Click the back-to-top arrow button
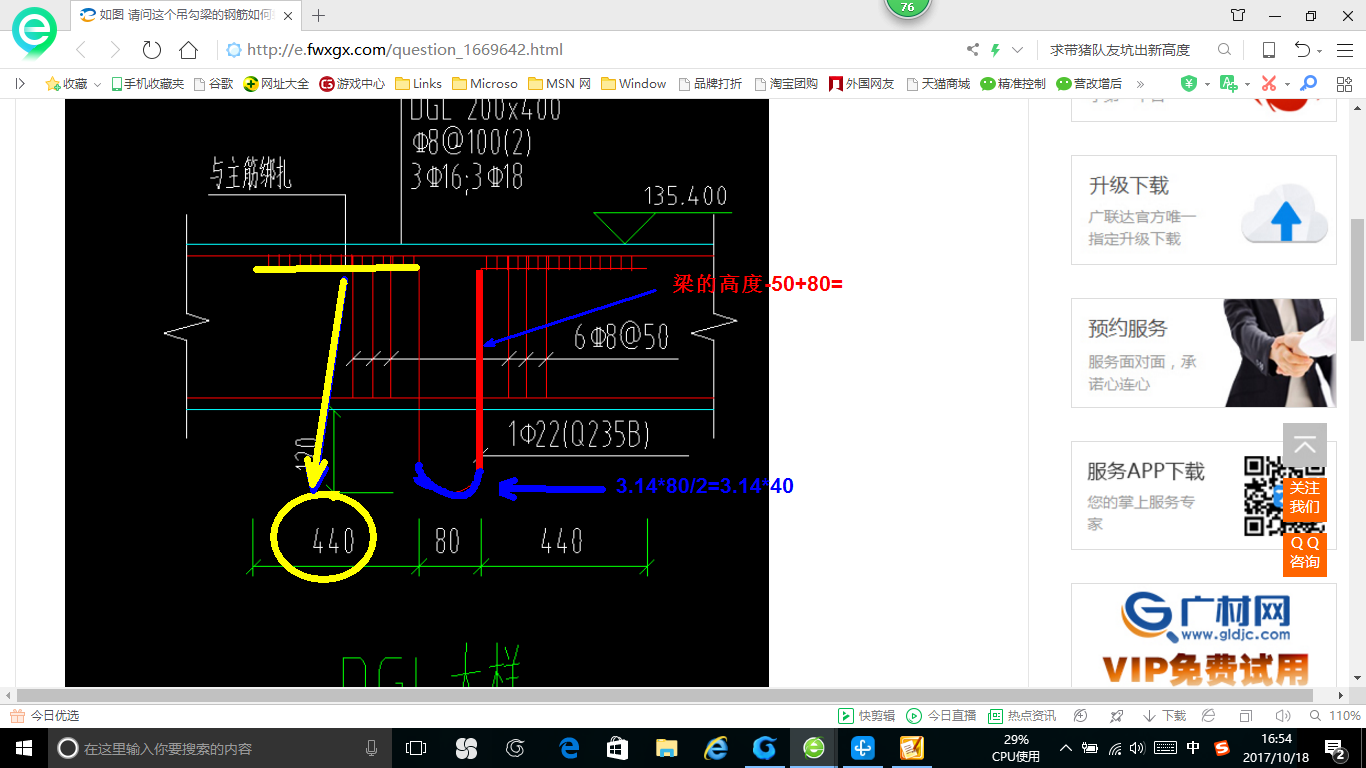 [1305, 446]
